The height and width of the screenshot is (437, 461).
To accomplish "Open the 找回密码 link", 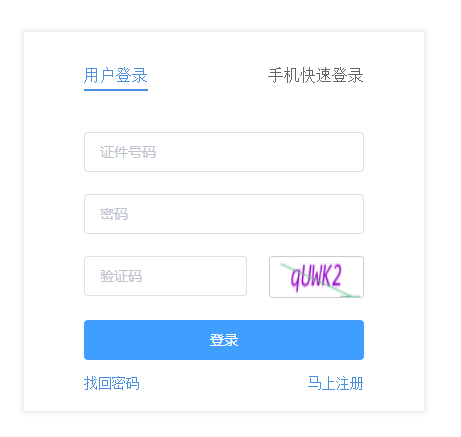I will [x=112, y=383].
